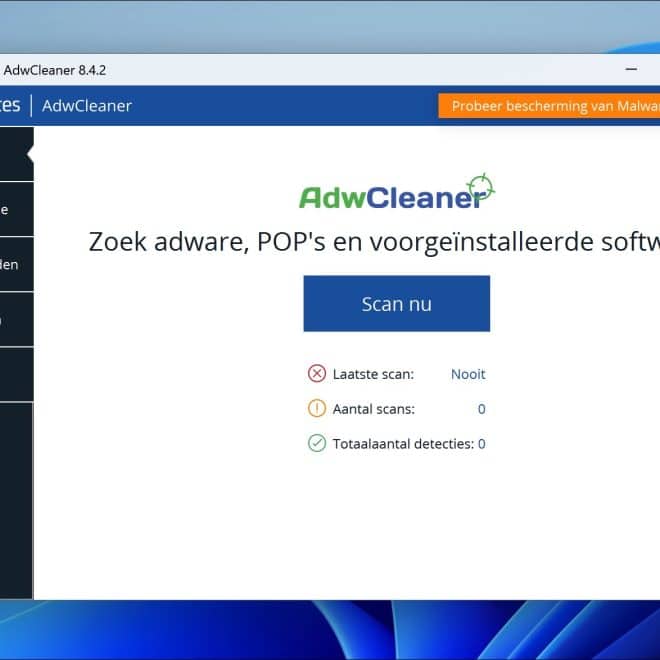Click the orange warning icon beside Aantal scans

317,408
